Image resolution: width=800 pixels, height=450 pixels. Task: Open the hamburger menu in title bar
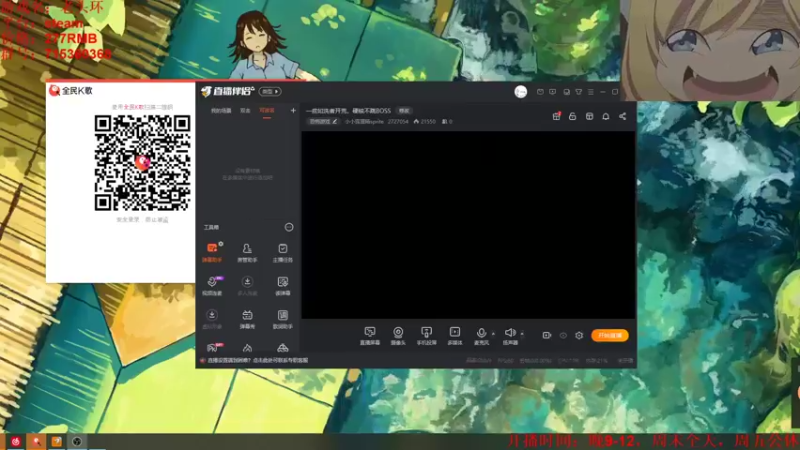591,92
